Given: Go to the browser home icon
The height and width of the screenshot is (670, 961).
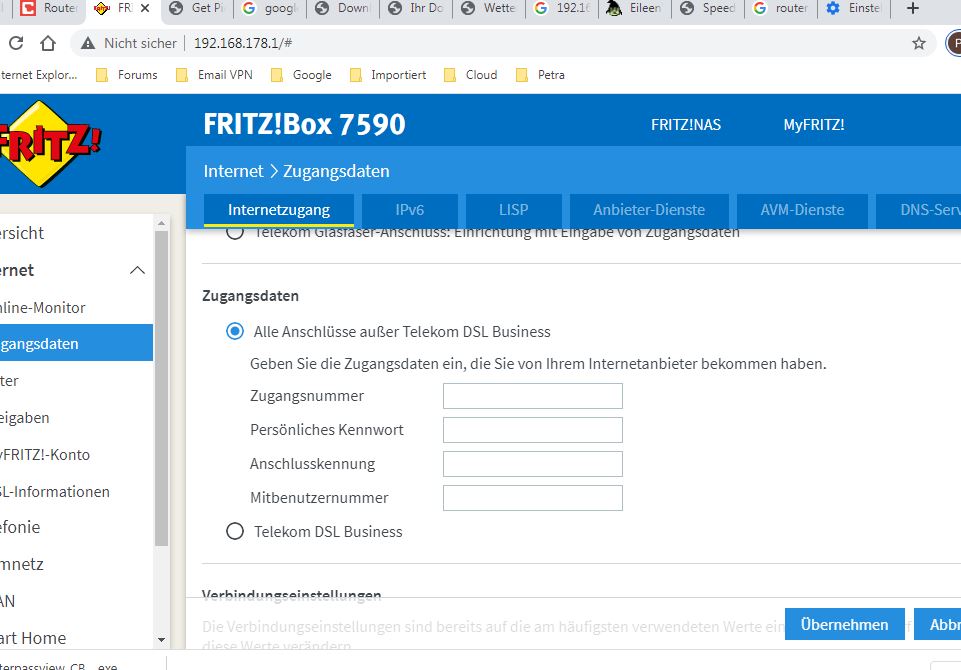Looking at the screenshot, I should pyautogui.click(x=48, y=43).
